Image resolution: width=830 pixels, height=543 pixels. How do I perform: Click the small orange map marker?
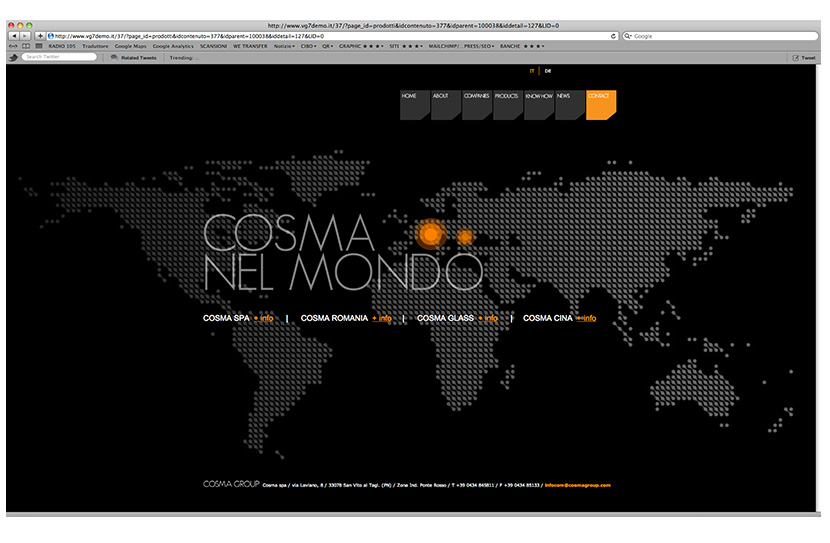point(465,237)
